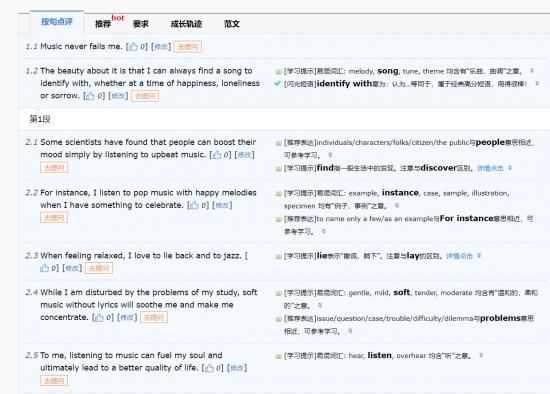The width and height of the screenshot is (550, 394).
Task: Click book icon beside people synonyms tip
Action: click(x=279, y=143)
